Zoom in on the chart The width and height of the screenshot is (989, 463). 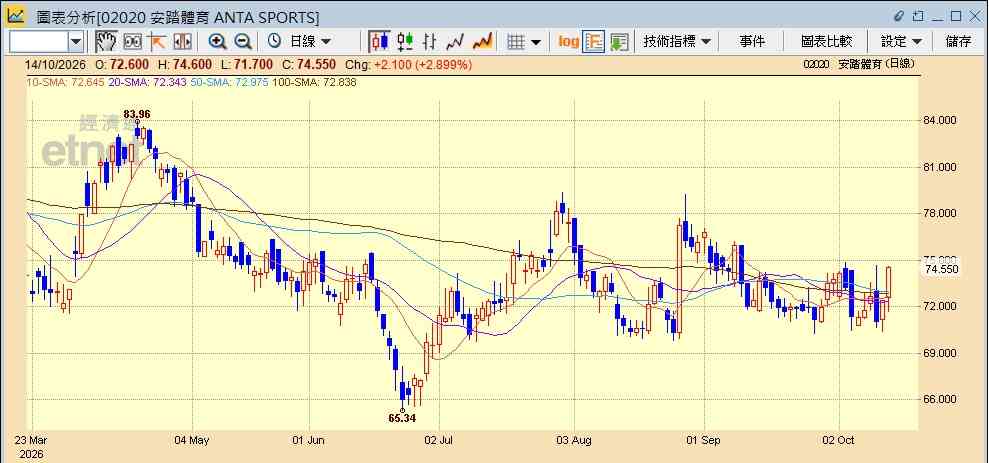tap(218, 42)
